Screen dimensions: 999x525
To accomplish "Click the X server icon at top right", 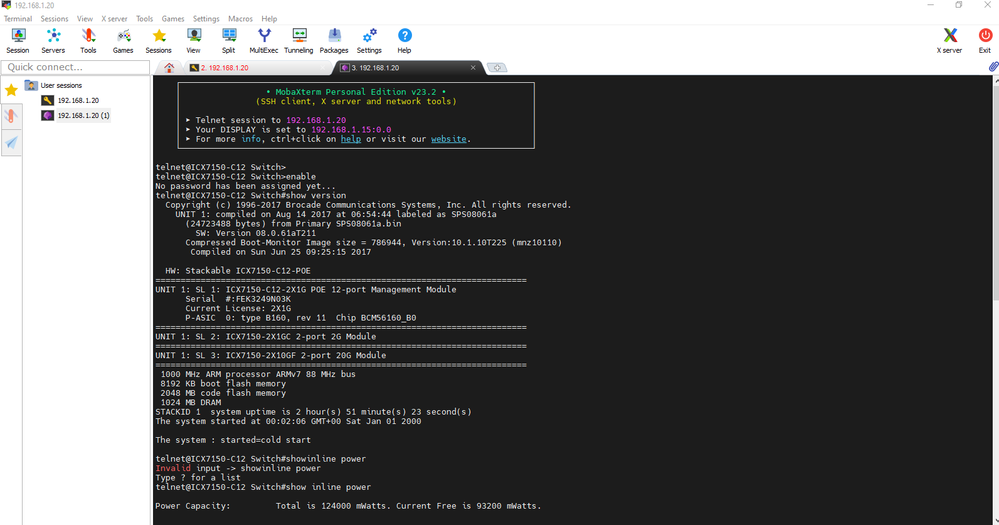I will pos(949,40).
